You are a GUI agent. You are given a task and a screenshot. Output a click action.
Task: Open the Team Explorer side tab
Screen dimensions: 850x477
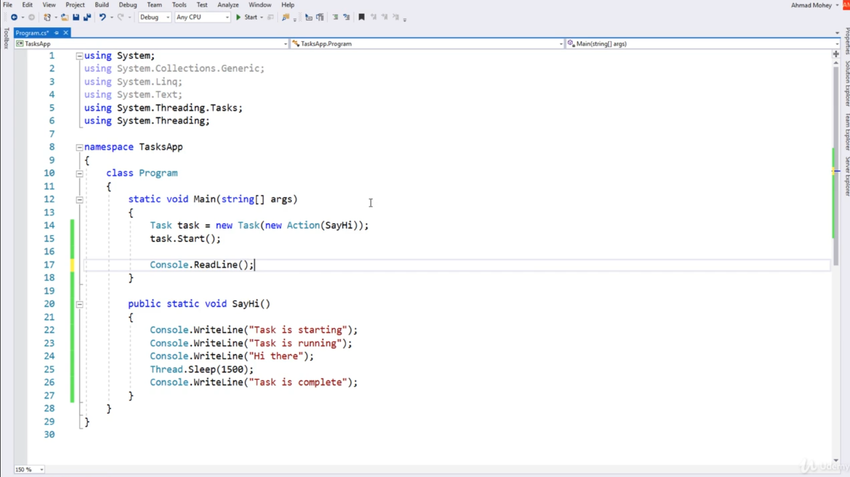click(847, 132)
